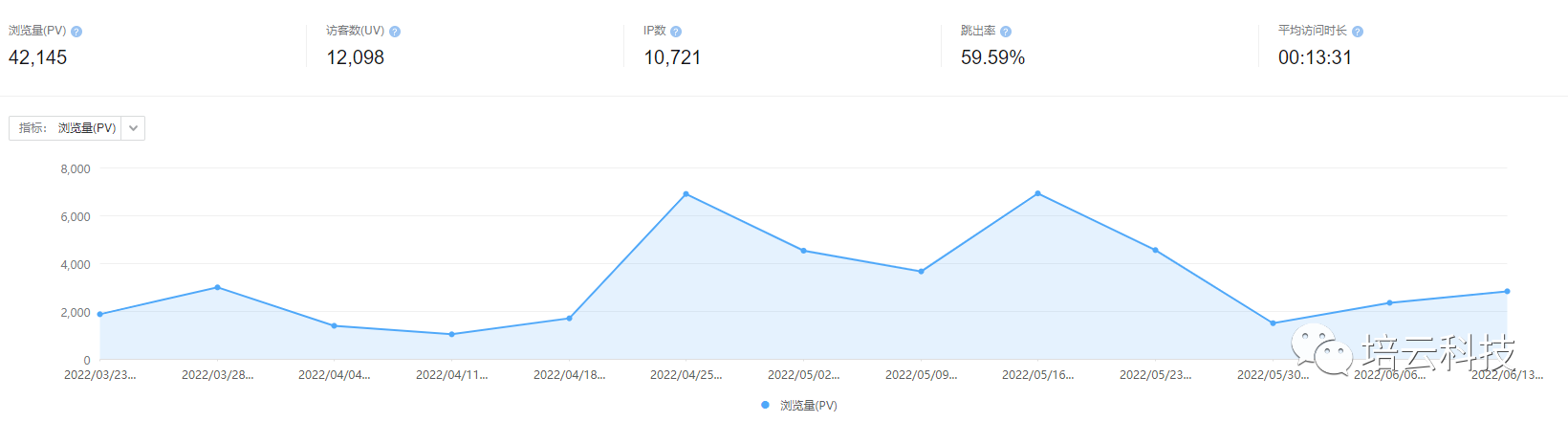
Task: Click the data point for 2022/05/02
Action: (x=803, y=251)
